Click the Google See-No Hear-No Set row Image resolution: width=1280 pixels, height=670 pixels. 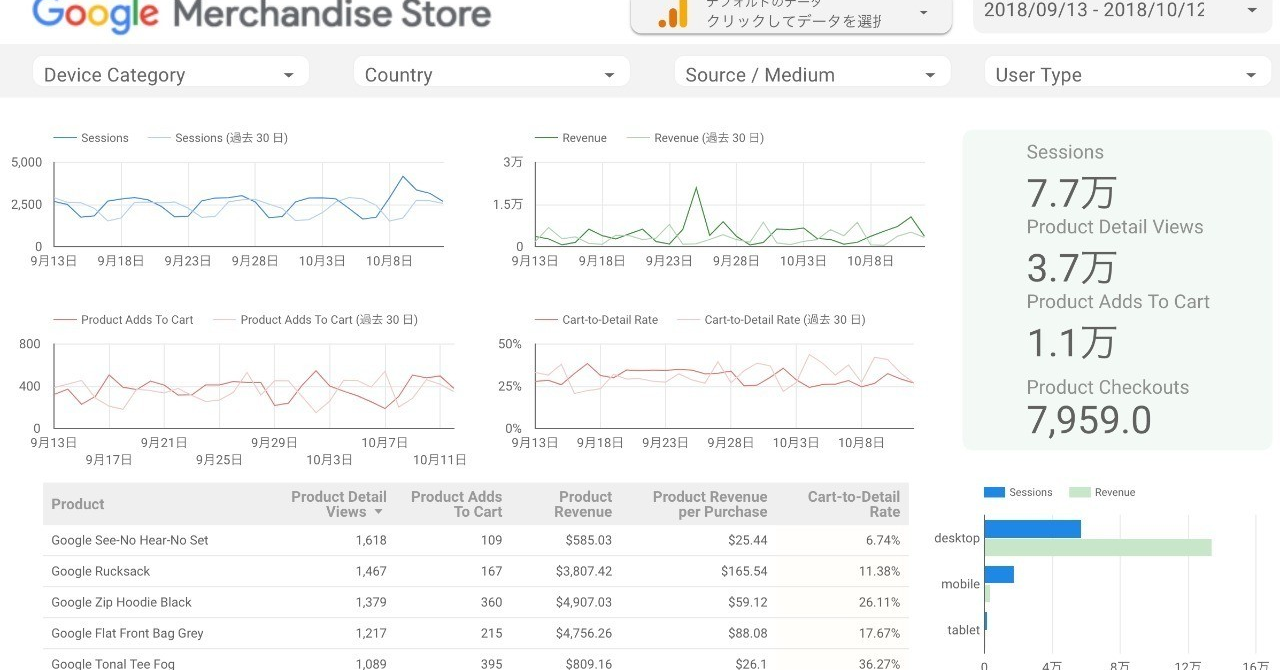476,540
